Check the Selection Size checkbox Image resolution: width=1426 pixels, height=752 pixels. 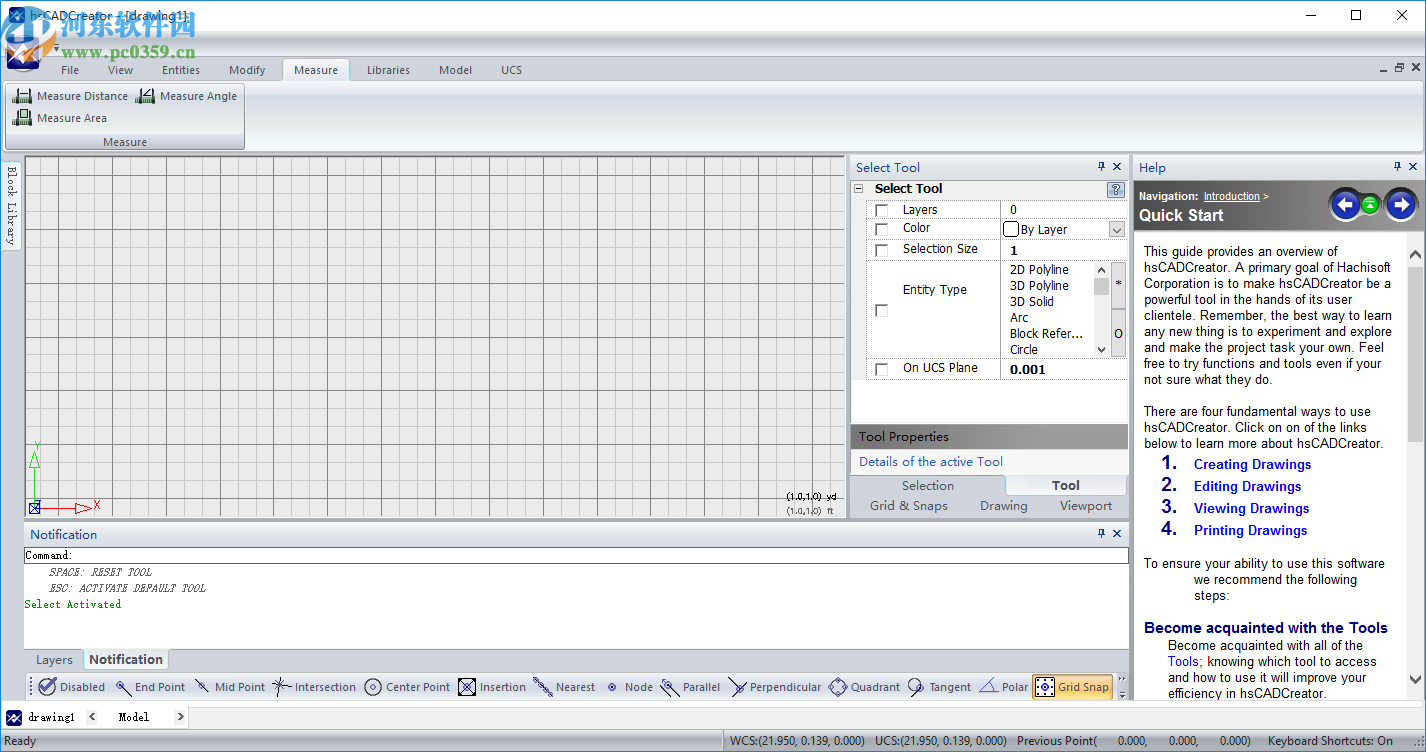tap(881, 250)
